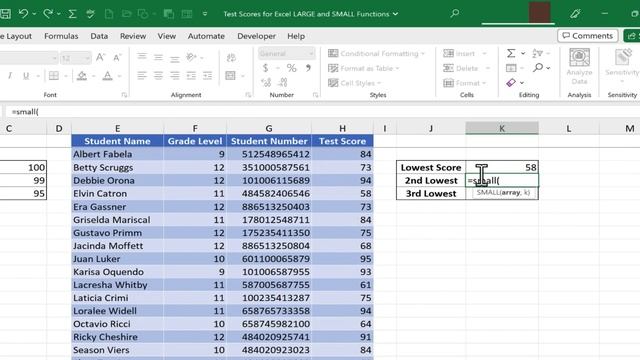
Task: Open the workbook title dropdown chevron
Action: (x=395, y=14)
